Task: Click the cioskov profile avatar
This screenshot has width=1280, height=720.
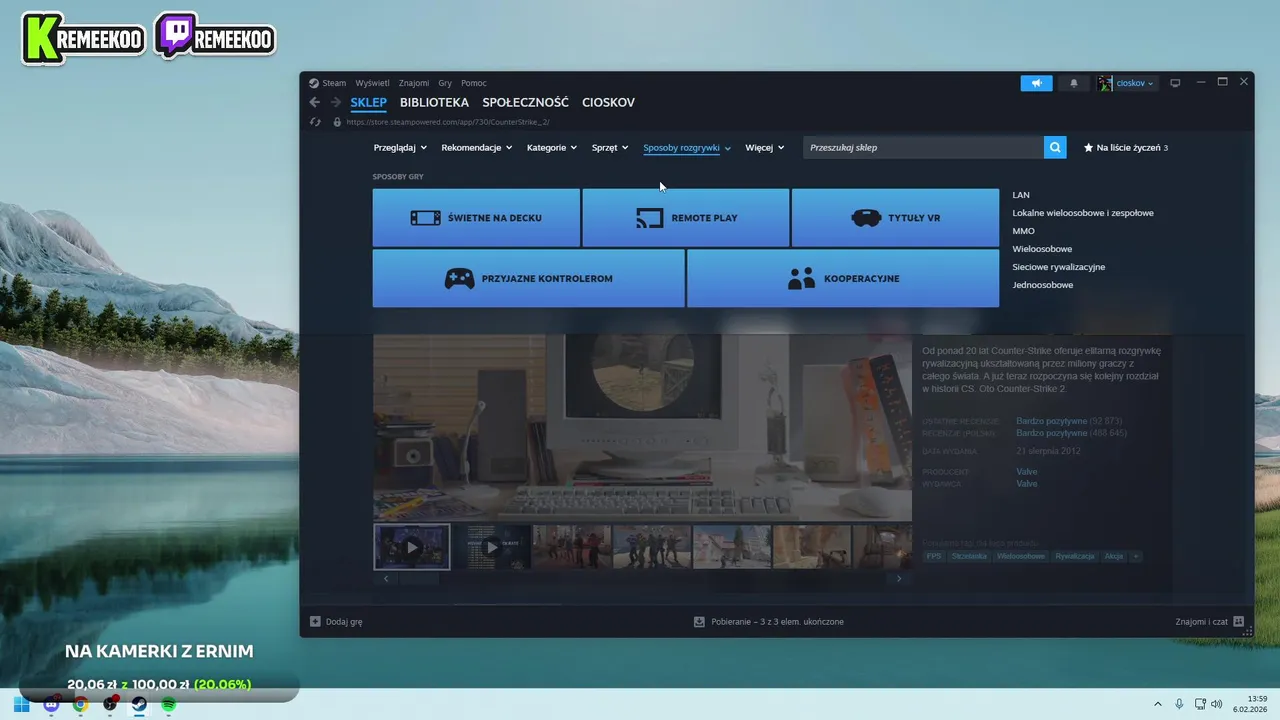Action: [x=1105, y=83]
